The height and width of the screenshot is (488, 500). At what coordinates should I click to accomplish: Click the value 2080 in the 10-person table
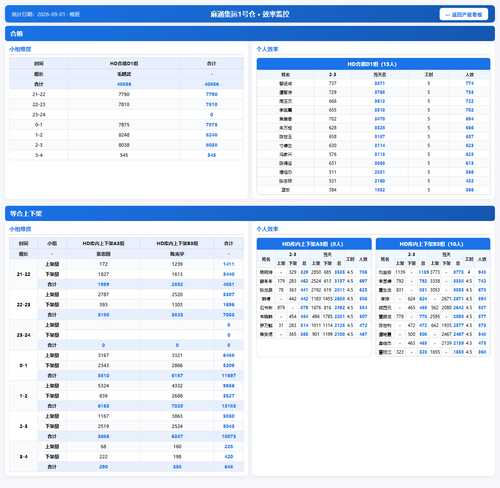tap(446, 308)
